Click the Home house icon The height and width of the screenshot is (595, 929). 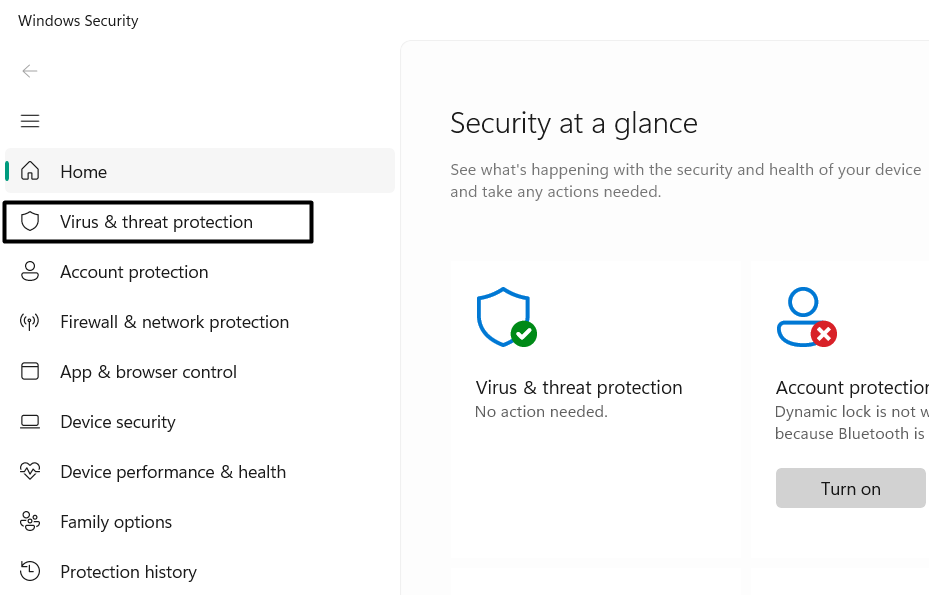[30, 171]
